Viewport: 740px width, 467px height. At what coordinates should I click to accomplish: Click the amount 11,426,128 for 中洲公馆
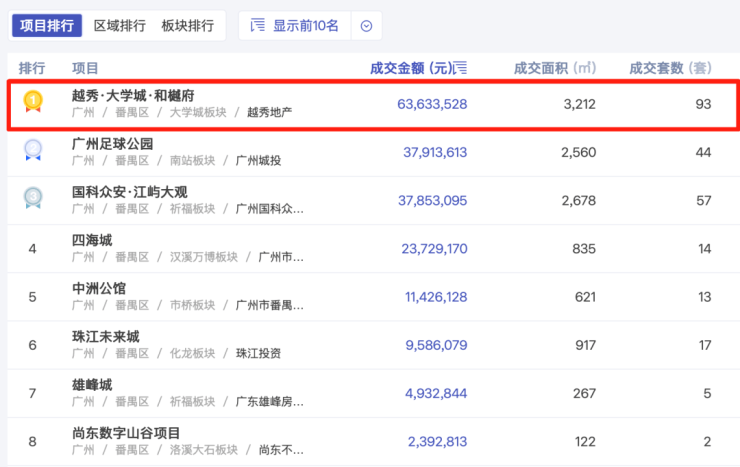[x=435, y=297]
